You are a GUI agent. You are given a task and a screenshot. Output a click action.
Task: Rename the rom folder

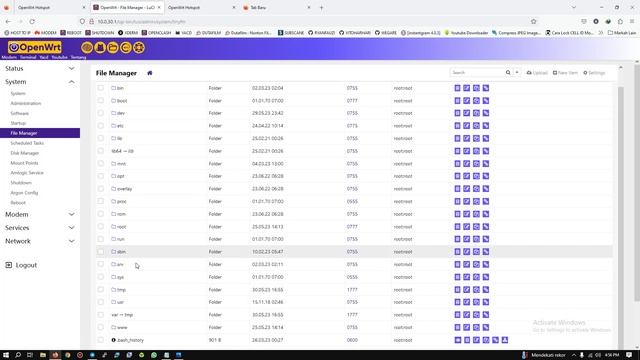467,214
